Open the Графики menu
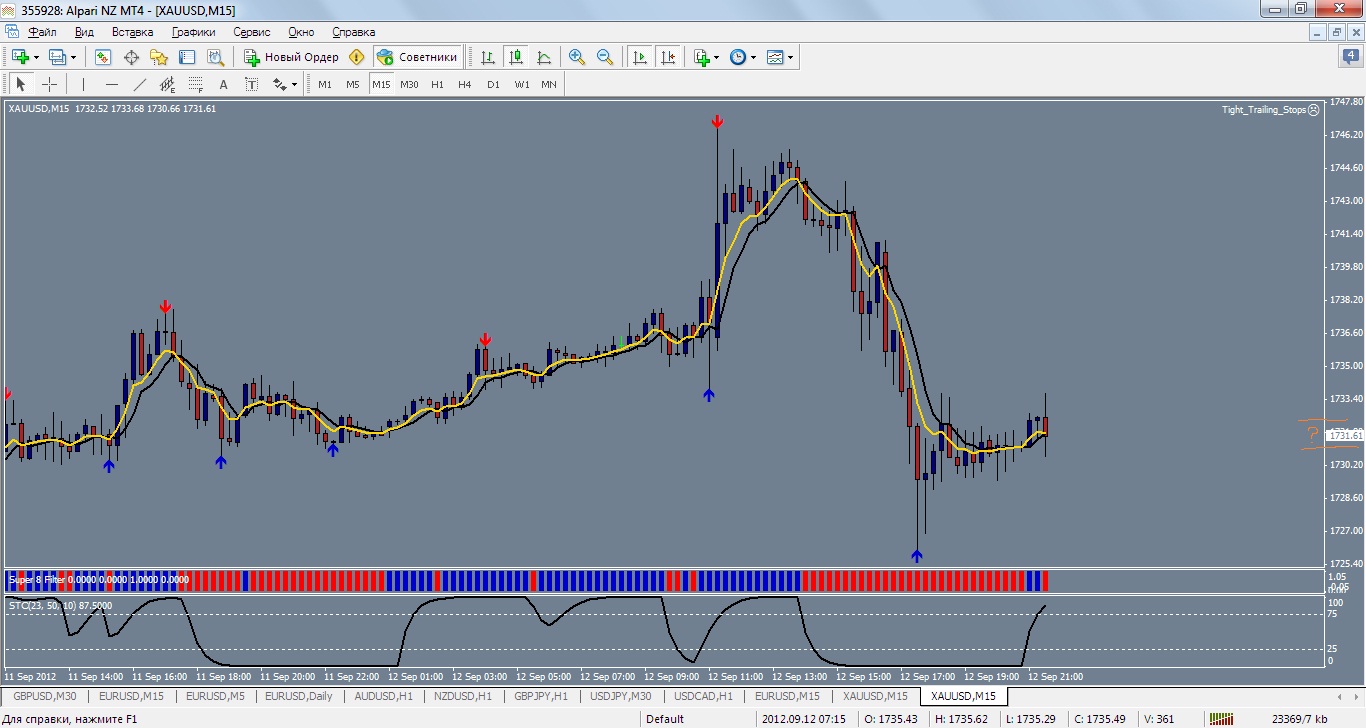The image size is (1366, 728). [x=193, y=32]
